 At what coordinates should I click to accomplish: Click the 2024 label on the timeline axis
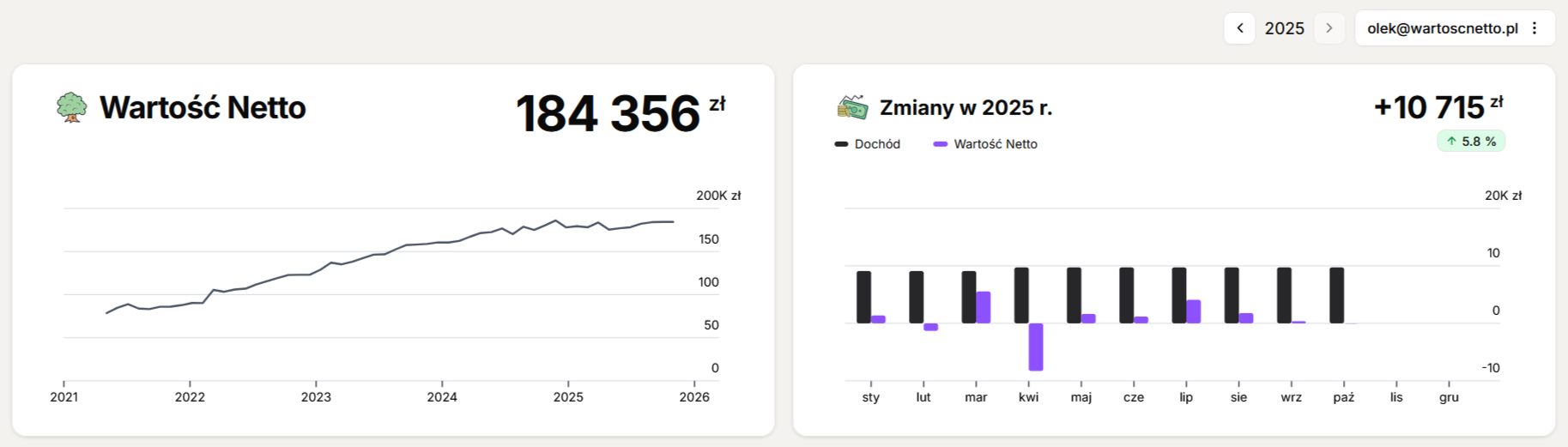tap(442, 397)
